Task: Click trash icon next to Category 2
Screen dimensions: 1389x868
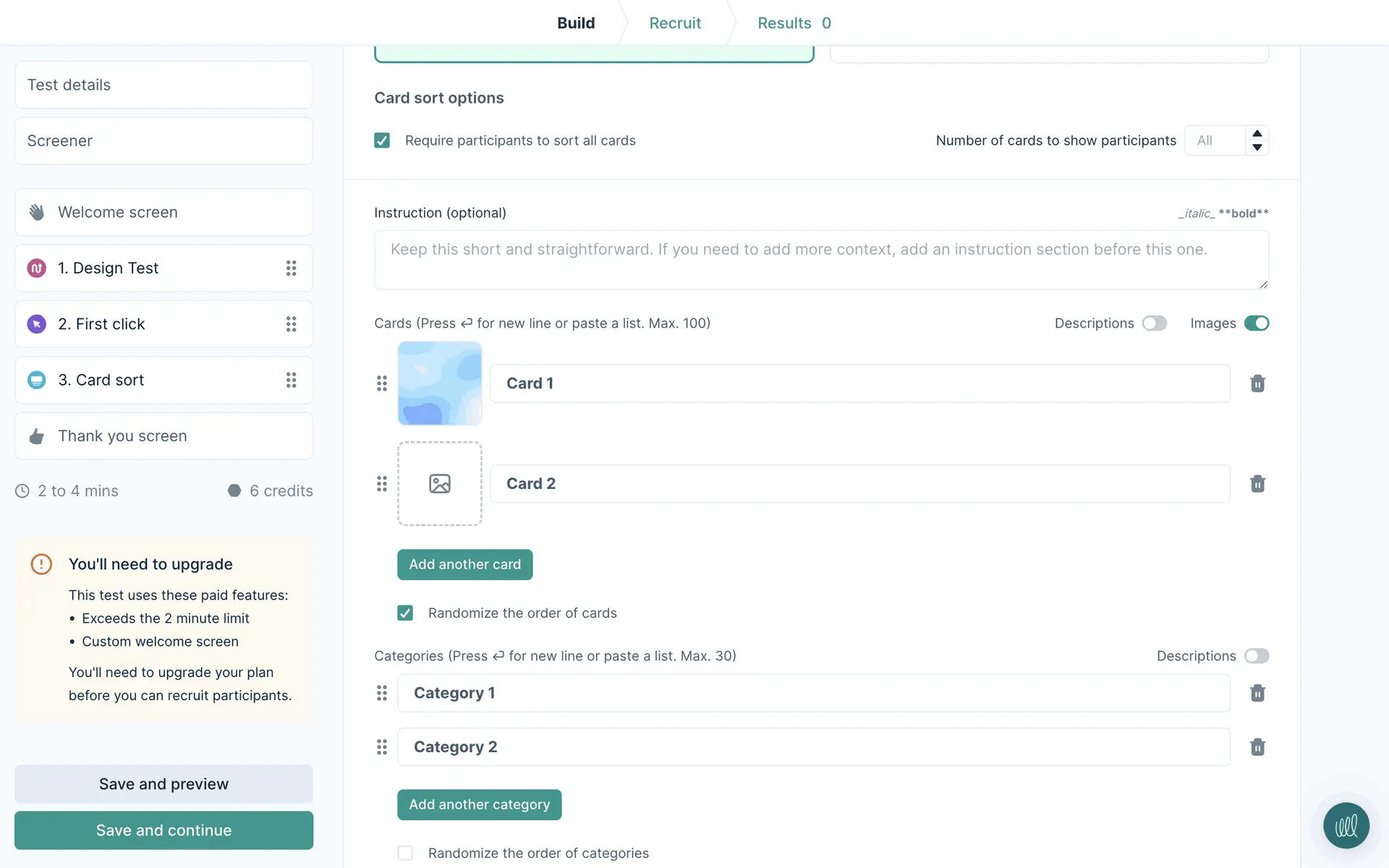Action: point(1257,746)
